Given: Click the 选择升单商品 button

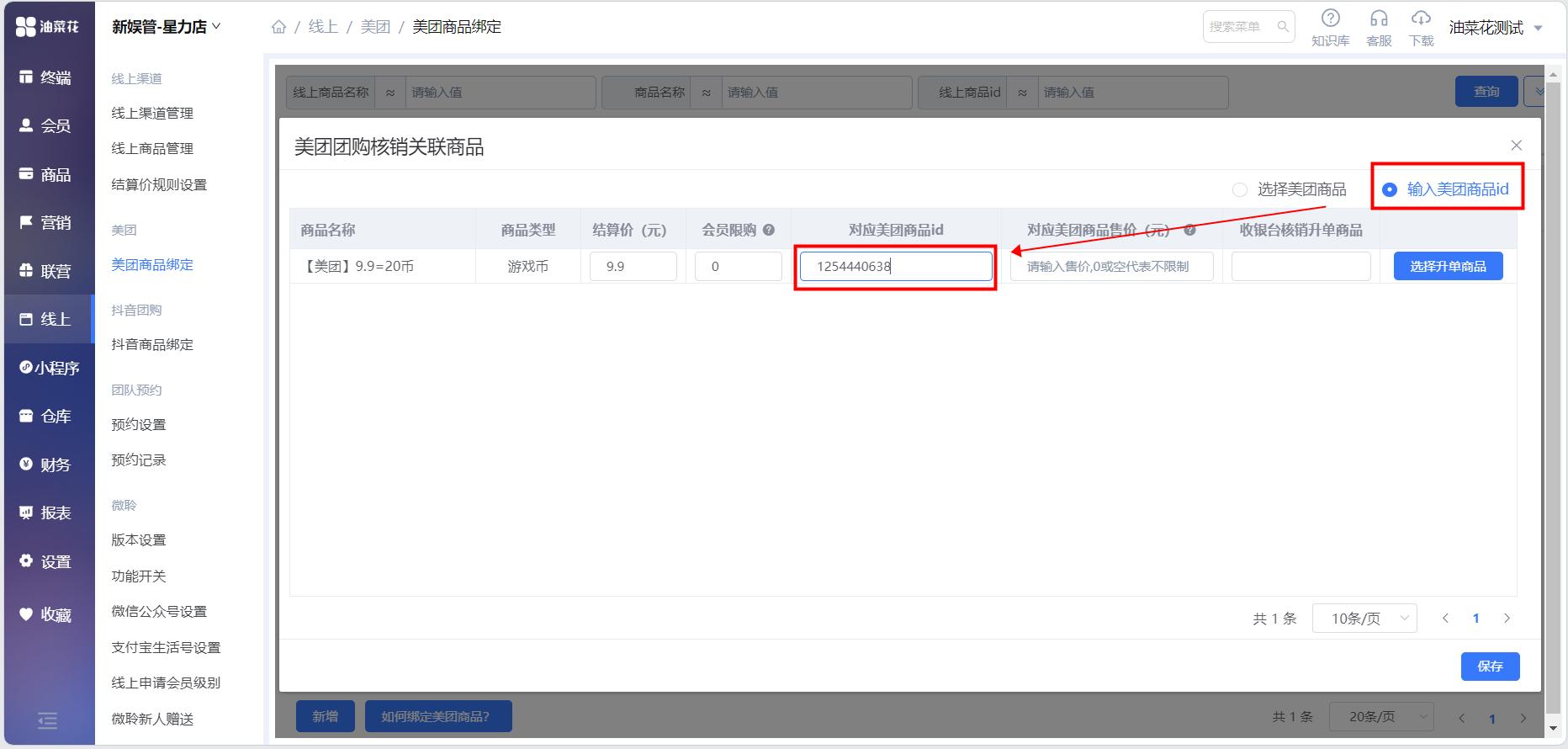Looking at the screenshot, I should [x=1448, y=266].
